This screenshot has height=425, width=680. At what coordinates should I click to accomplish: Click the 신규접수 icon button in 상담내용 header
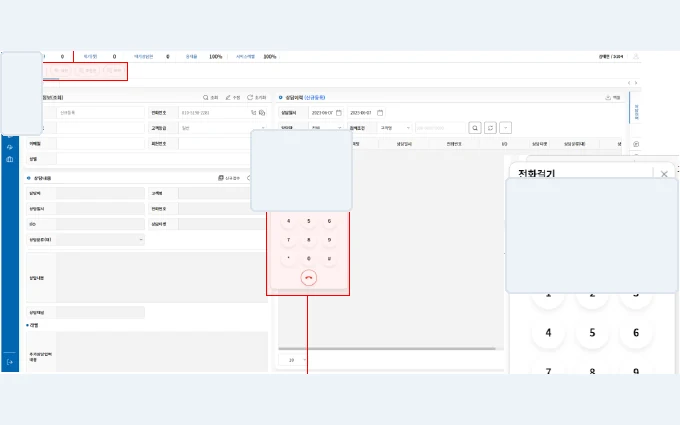229,178
